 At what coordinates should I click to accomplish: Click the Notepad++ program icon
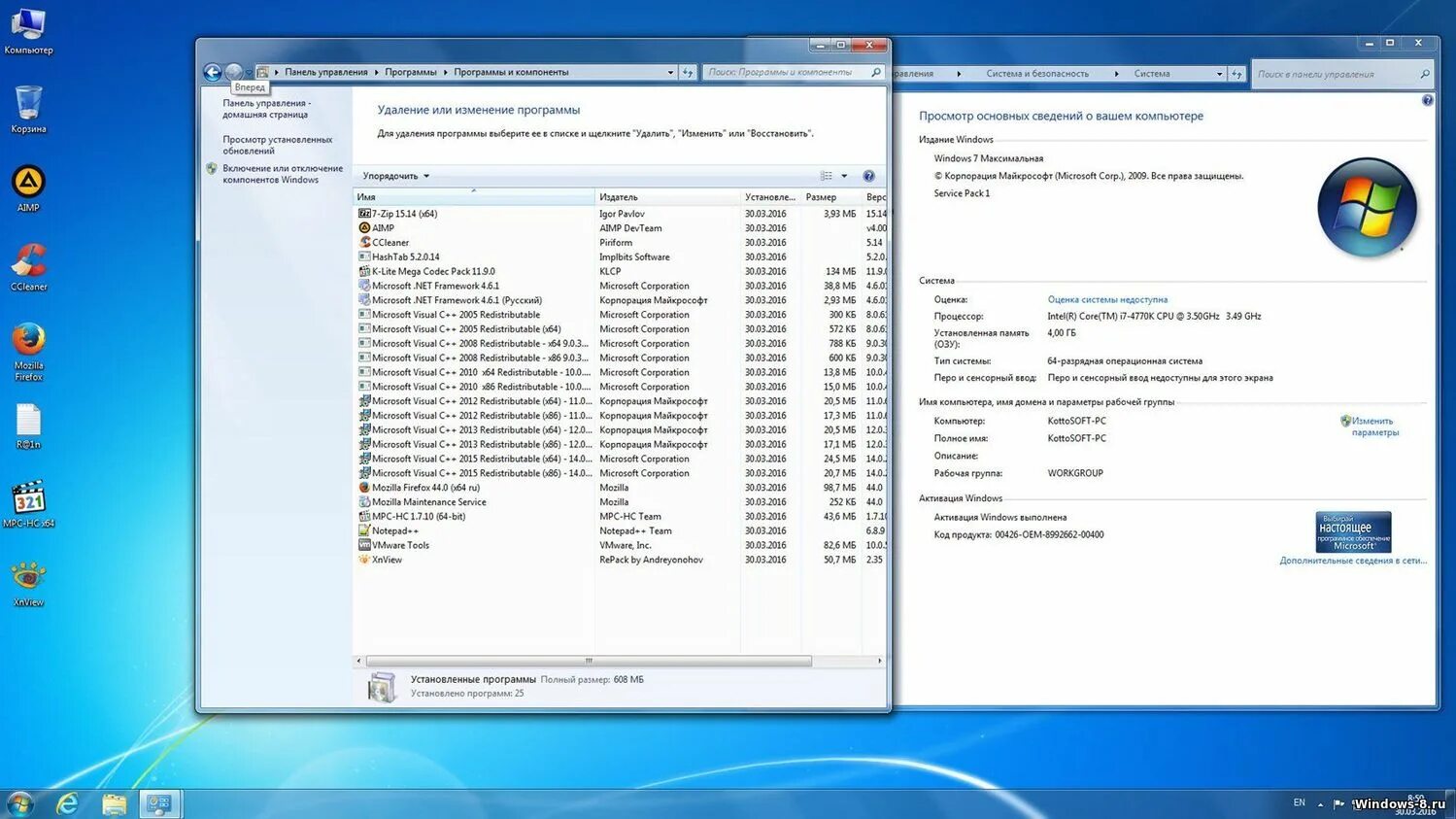click(x=364, y=530)
